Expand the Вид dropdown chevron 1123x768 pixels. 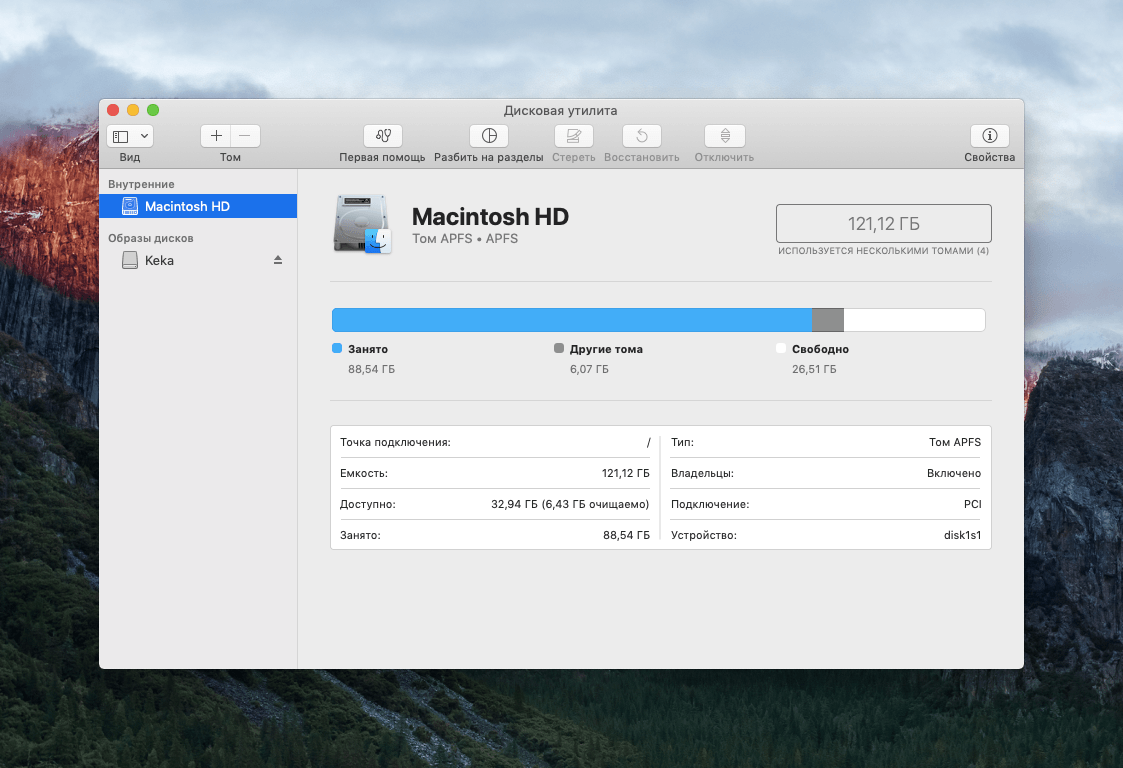coord(145,136)
